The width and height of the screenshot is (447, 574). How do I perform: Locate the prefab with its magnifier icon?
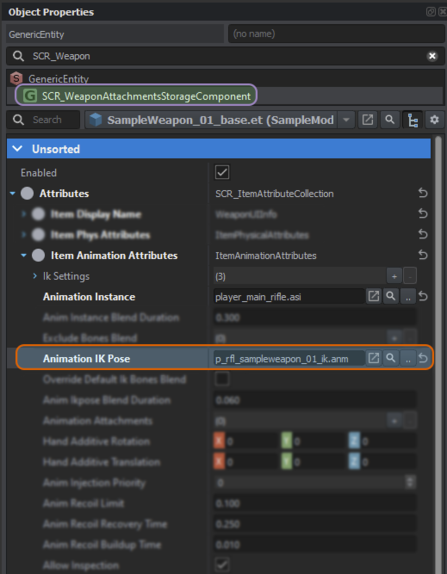click(390, 120)
